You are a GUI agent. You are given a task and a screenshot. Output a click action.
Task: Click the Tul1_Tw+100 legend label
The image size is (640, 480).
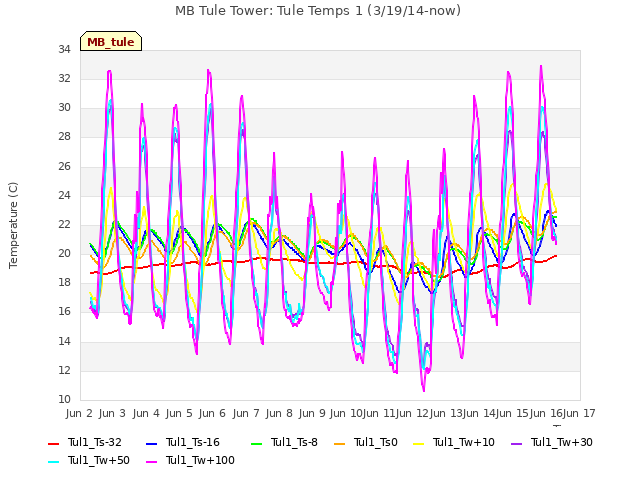pos(200,460)
